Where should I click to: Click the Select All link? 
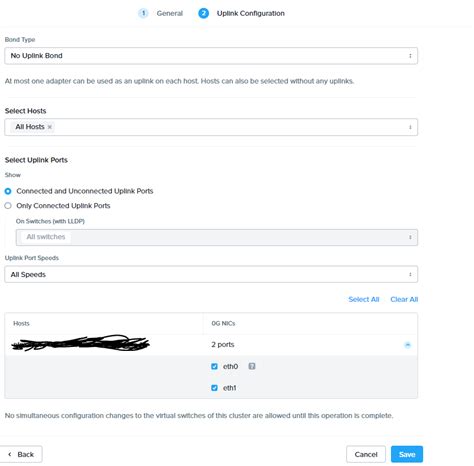pyautogui.click(x=364, y=300)
